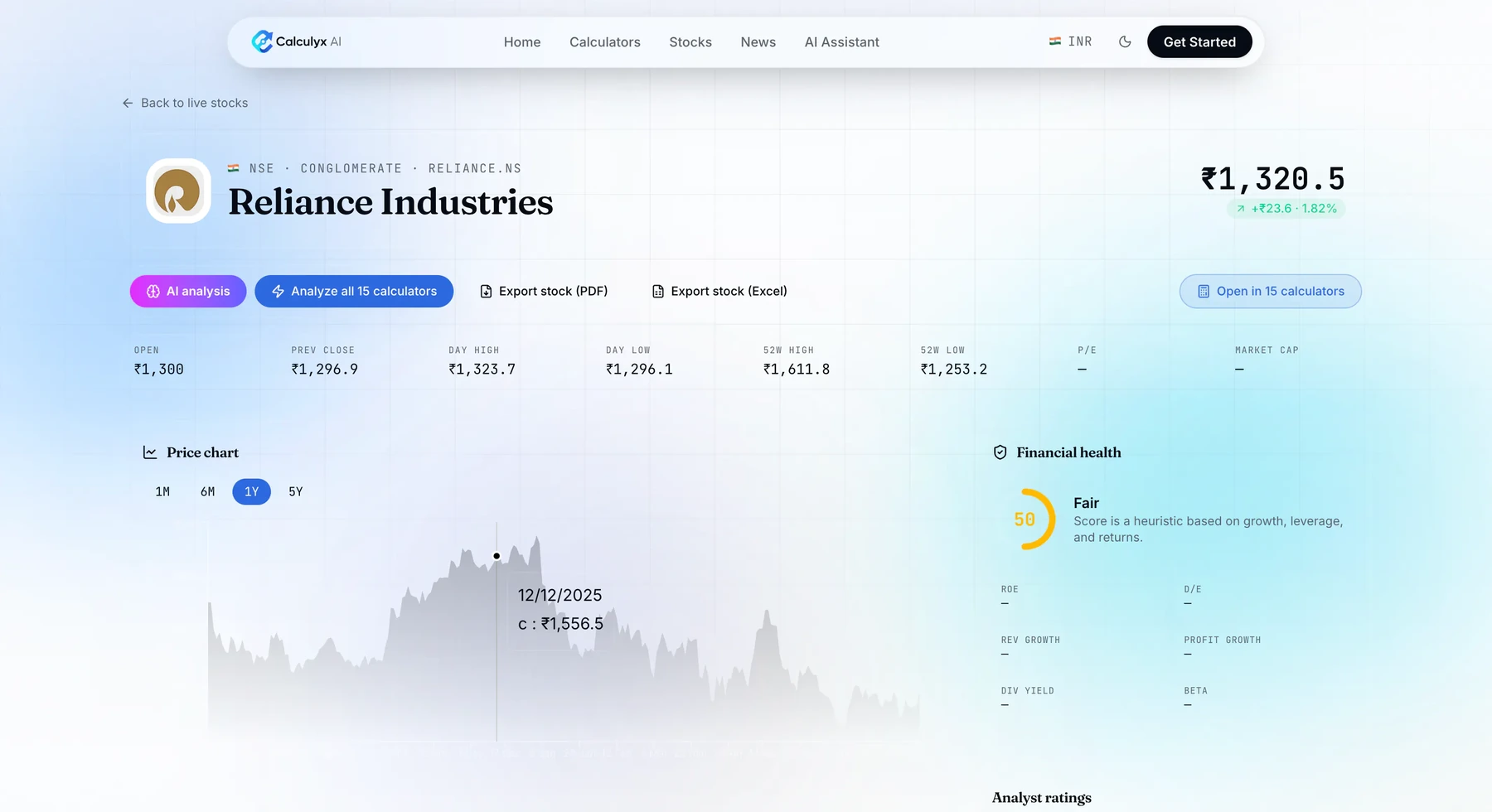This screenshot has width=1492, height=812.
Task: Click the India flag beside NSE
Action: pyautogui.click(x=234, y=168)
